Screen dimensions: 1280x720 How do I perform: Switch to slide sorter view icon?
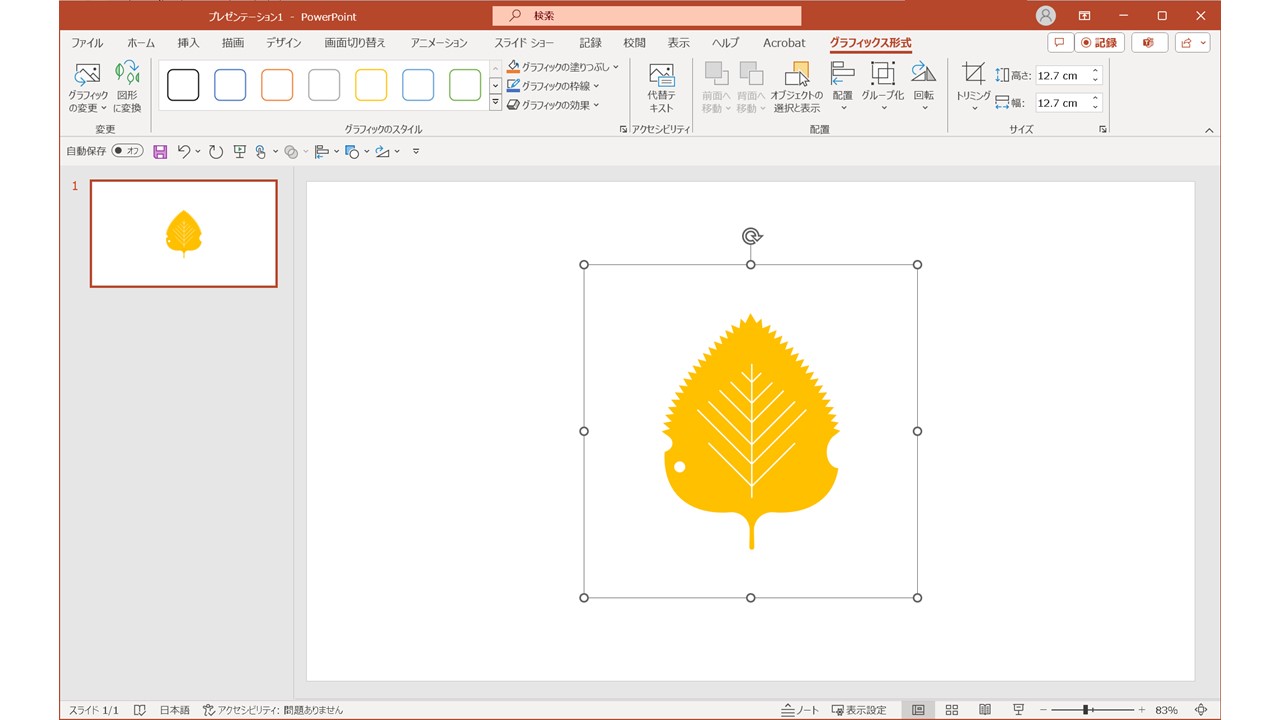tap(951, 710)
